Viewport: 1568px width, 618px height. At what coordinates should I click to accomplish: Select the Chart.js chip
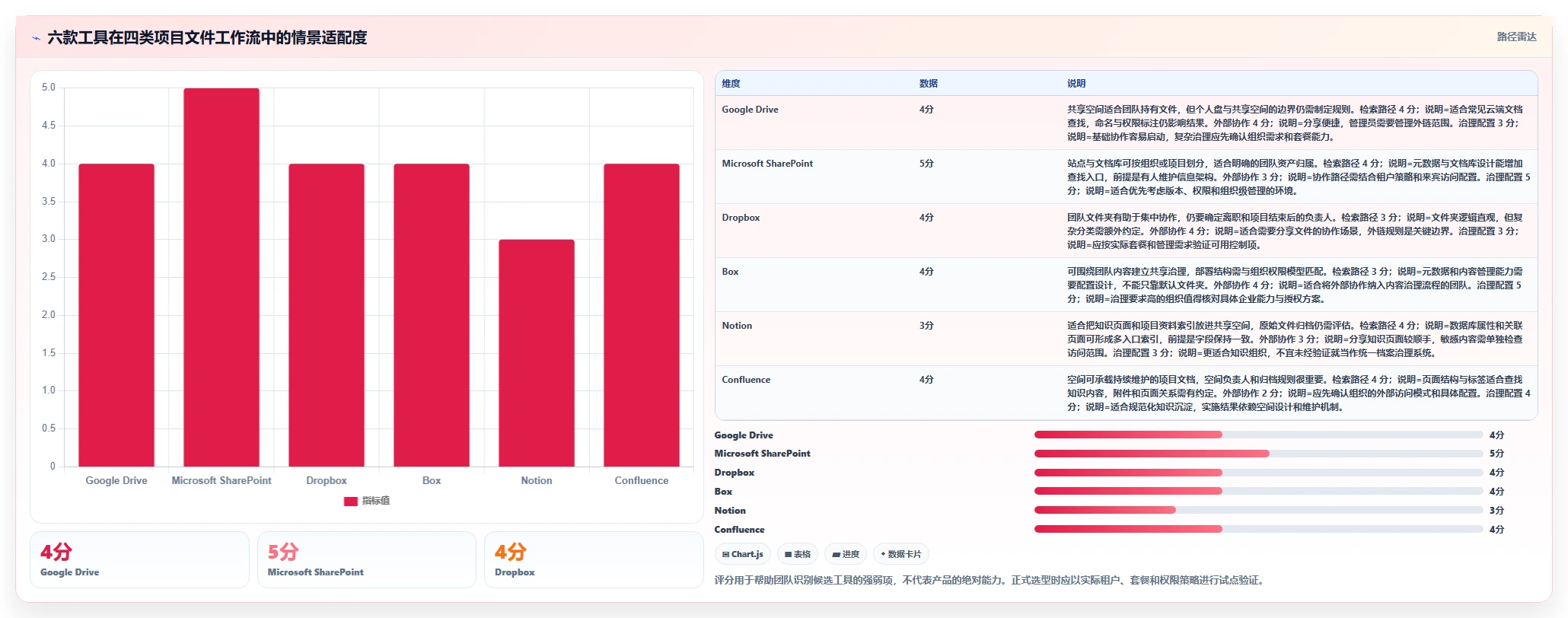[x=742, y=554]
